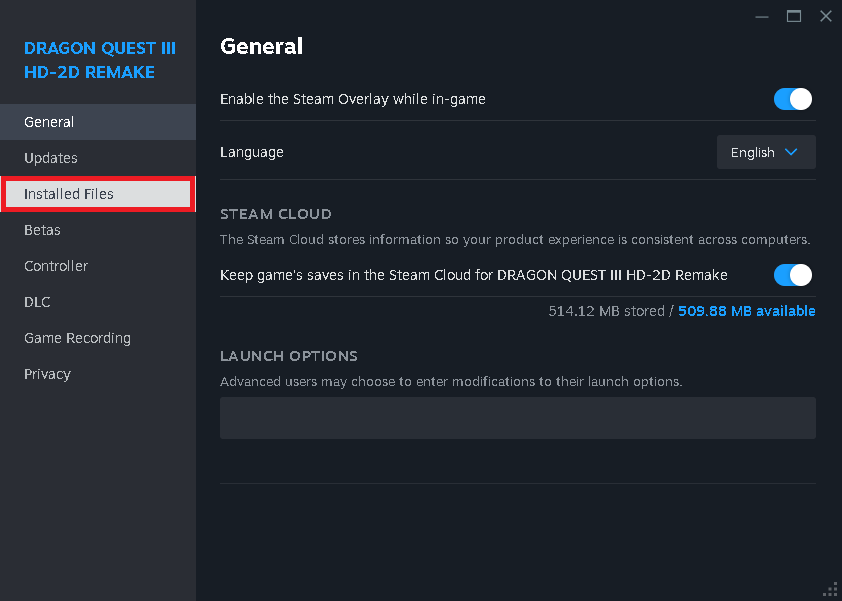
Task: Toggle the Steam Overlay while in-game switch
Action: click(792, 99)
